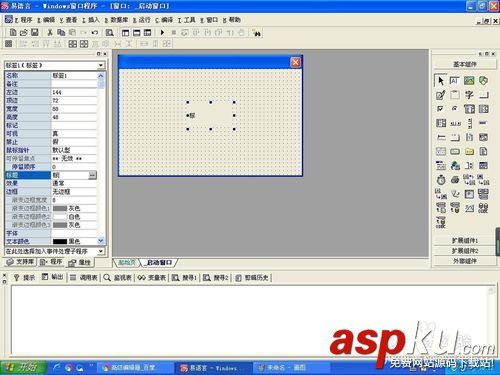Open the 提示 output tab
The height and width of the screenshot is (375, 500).
24,277
